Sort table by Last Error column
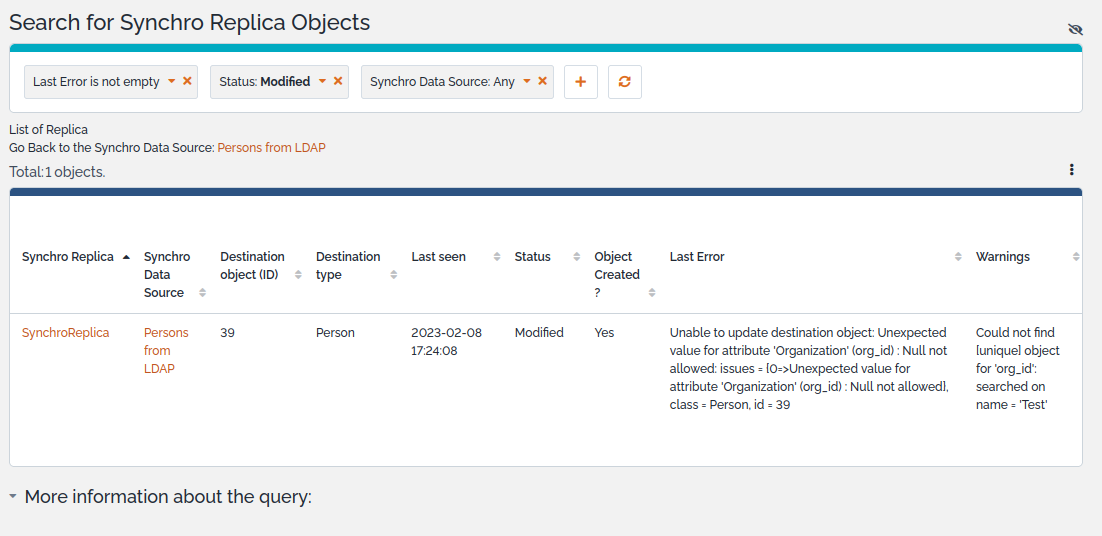Screen dimensions: 1102x536 tap(697, 257)
